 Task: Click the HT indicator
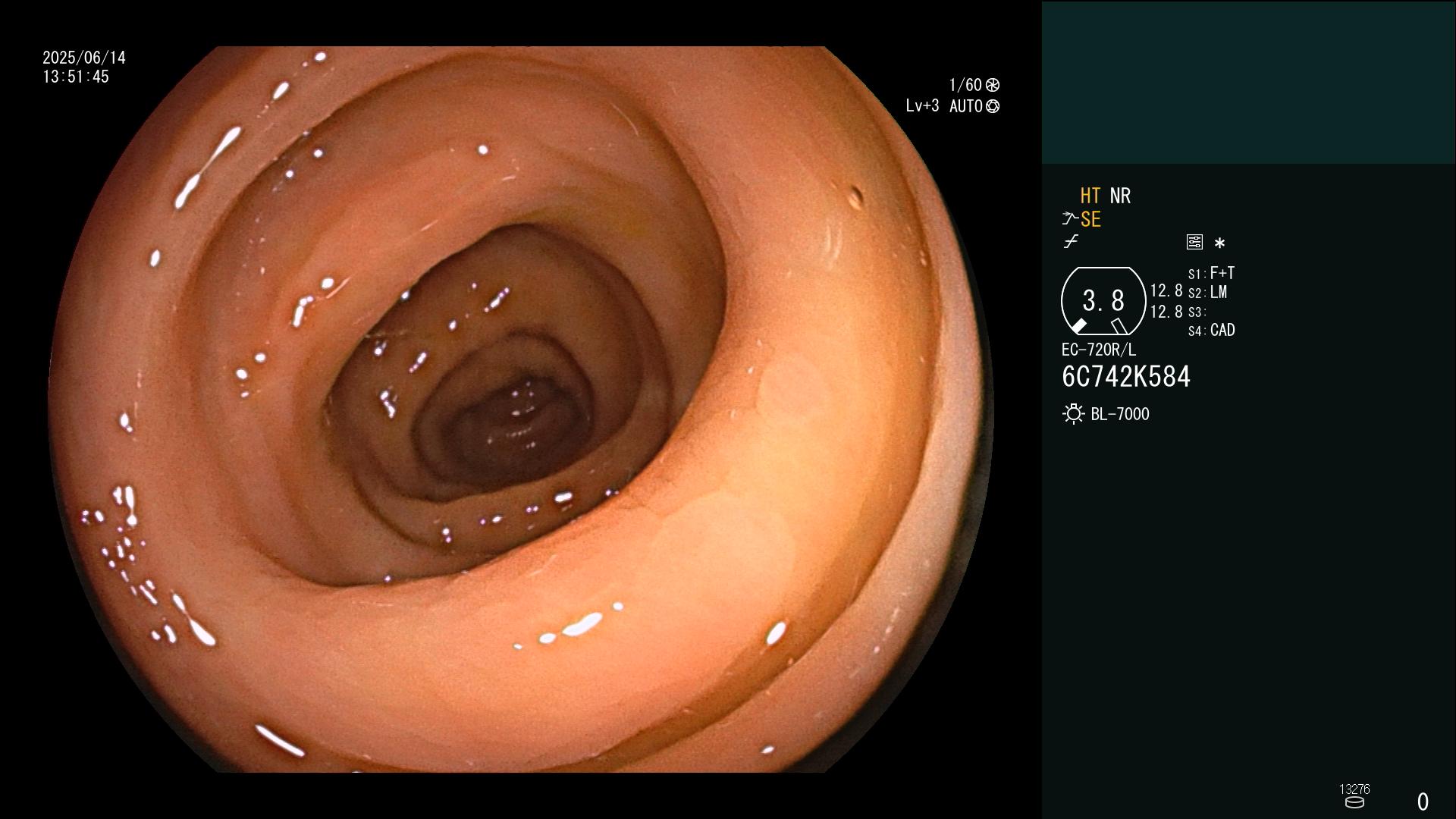1090,196
